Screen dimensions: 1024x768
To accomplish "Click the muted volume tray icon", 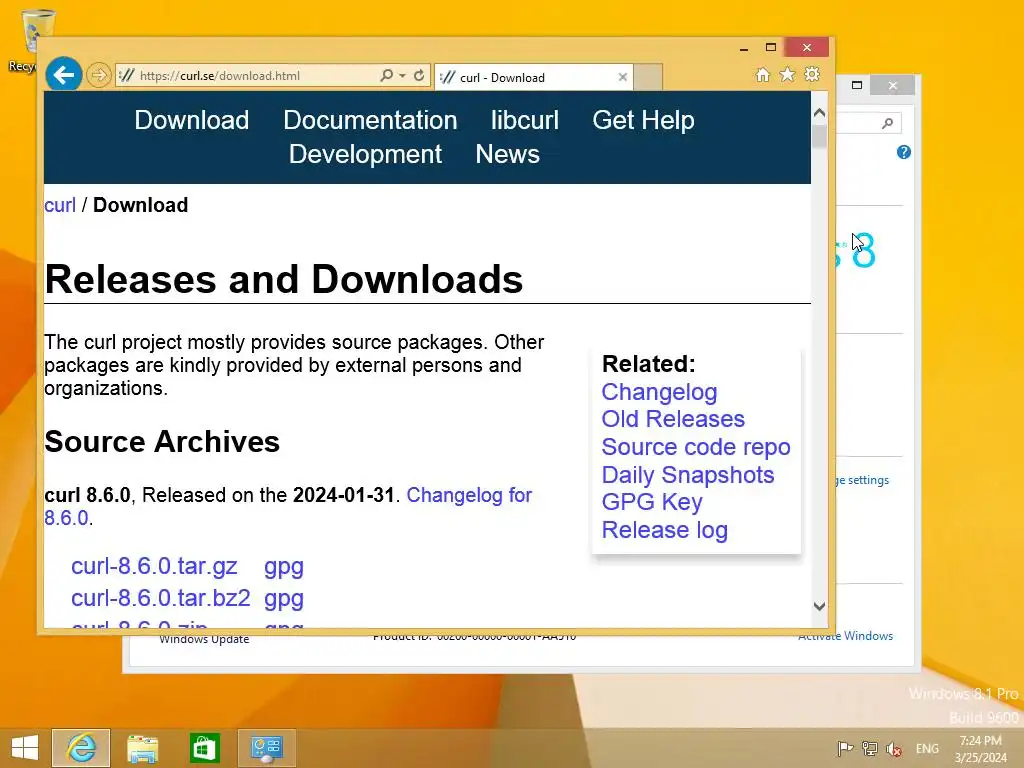I will [x=893, y=748].
